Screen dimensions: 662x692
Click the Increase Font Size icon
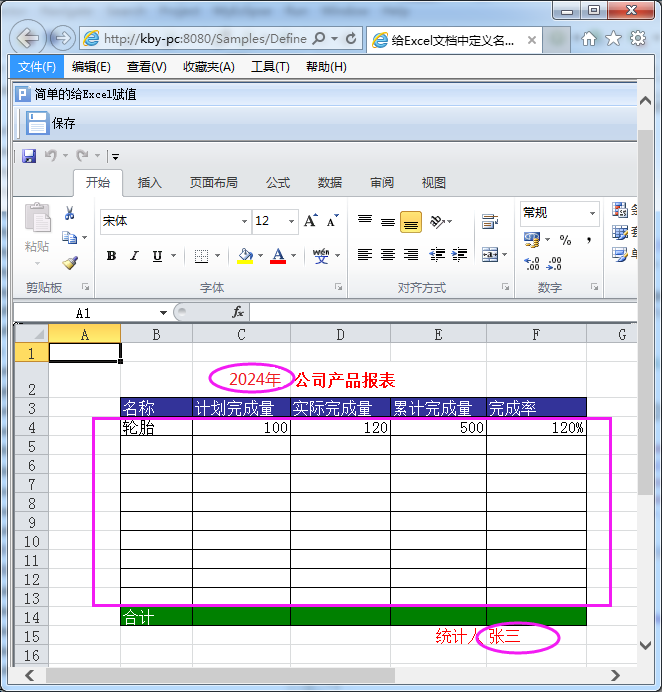tap(311, 221)
